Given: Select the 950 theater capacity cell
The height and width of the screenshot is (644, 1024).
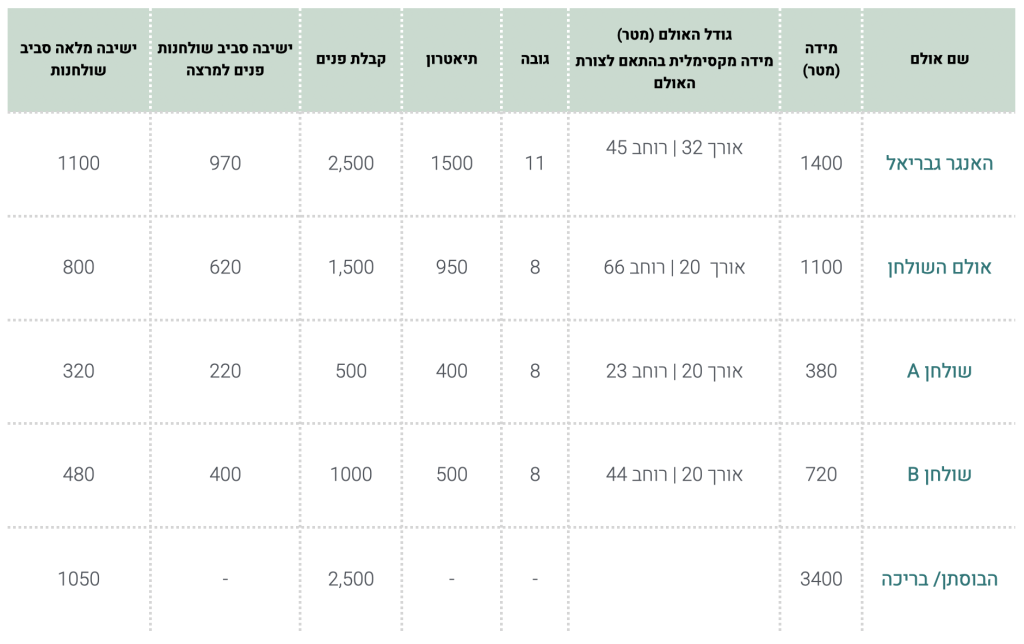Looking at the screenshot, I should 451,267.
